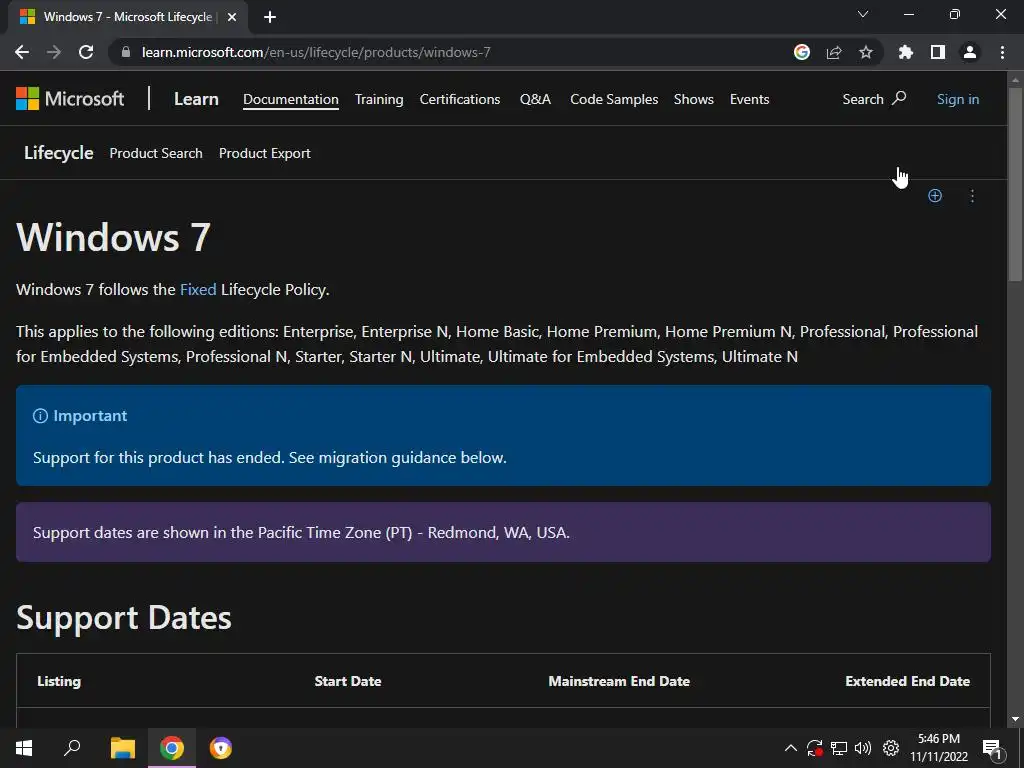Click the network tray icon
Screen dimensions: 1024x768
[839, 748]
